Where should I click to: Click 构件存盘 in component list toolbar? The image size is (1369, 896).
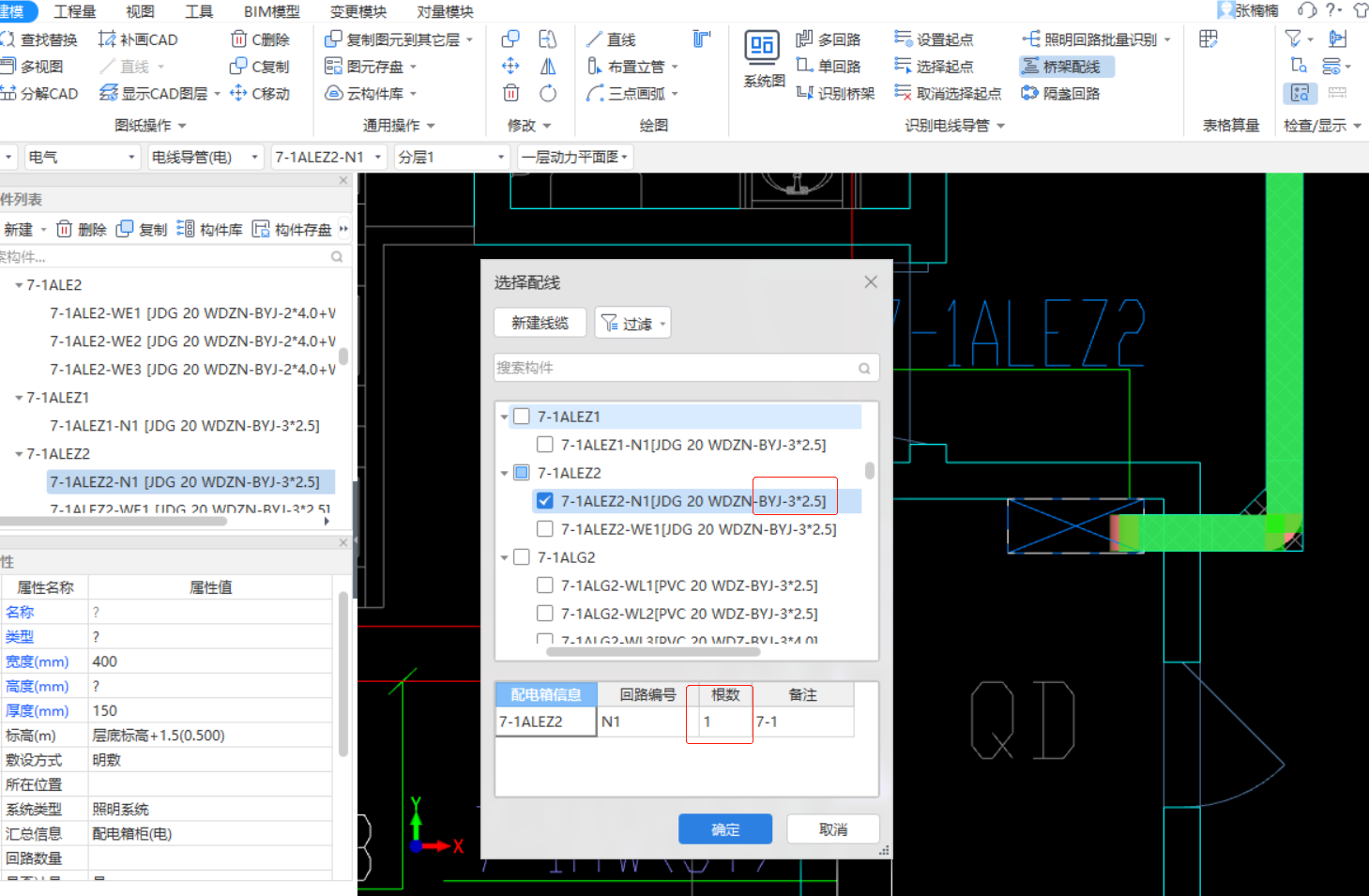tap(292, 229)
